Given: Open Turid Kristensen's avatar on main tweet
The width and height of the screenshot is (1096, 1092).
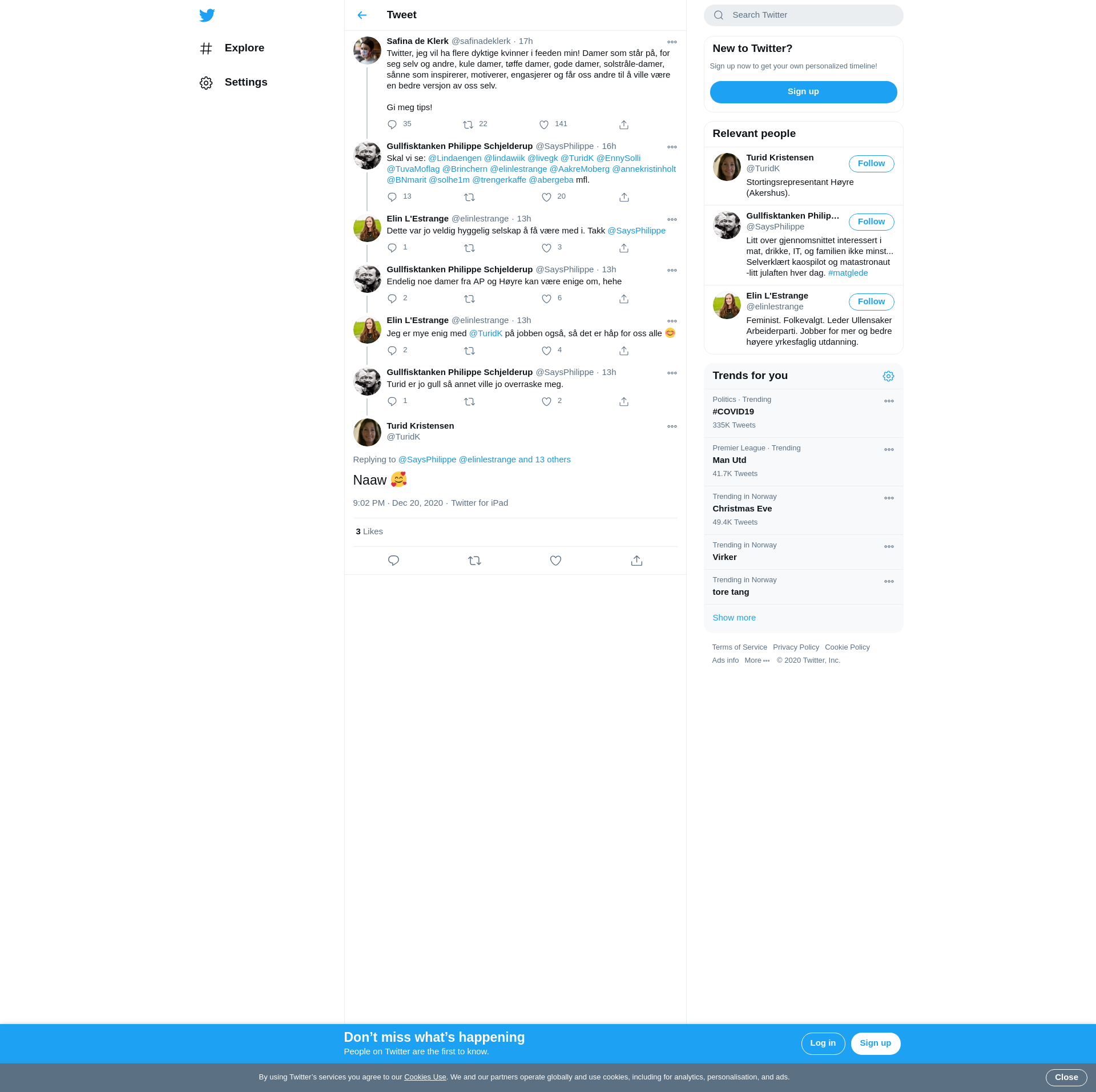Looking at the screenshot, I should click(367, 432).
